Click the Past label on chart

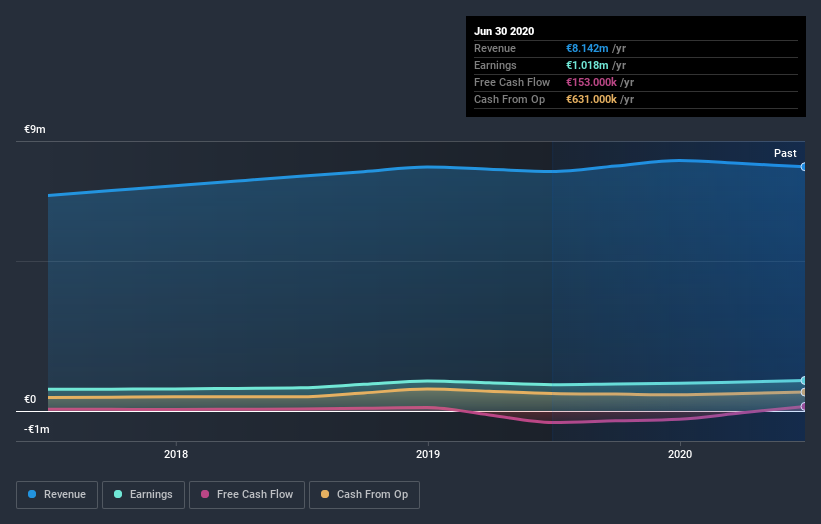pos(785,153)
